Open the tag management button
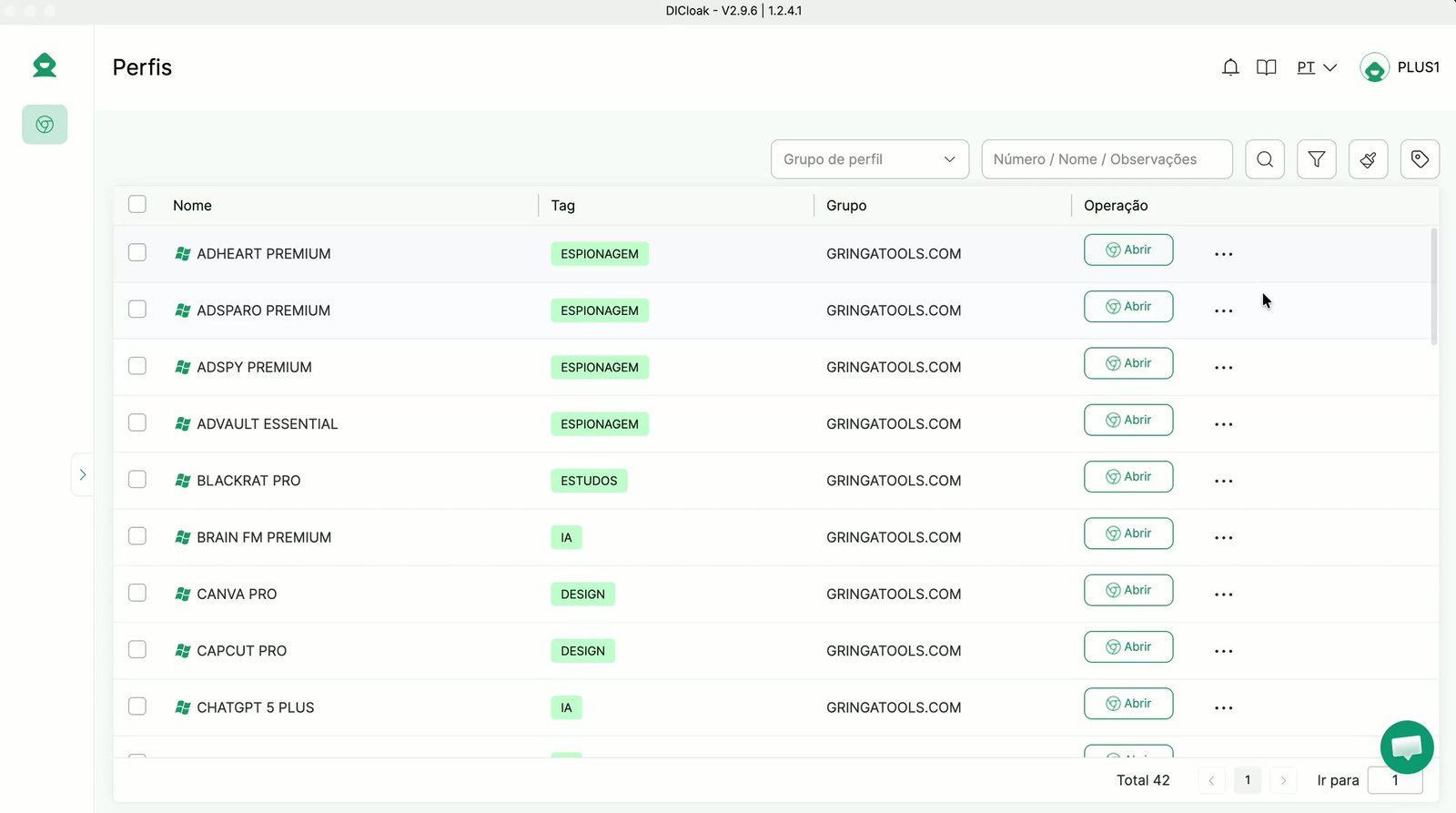1456x813 pixels. point(1420,159)
